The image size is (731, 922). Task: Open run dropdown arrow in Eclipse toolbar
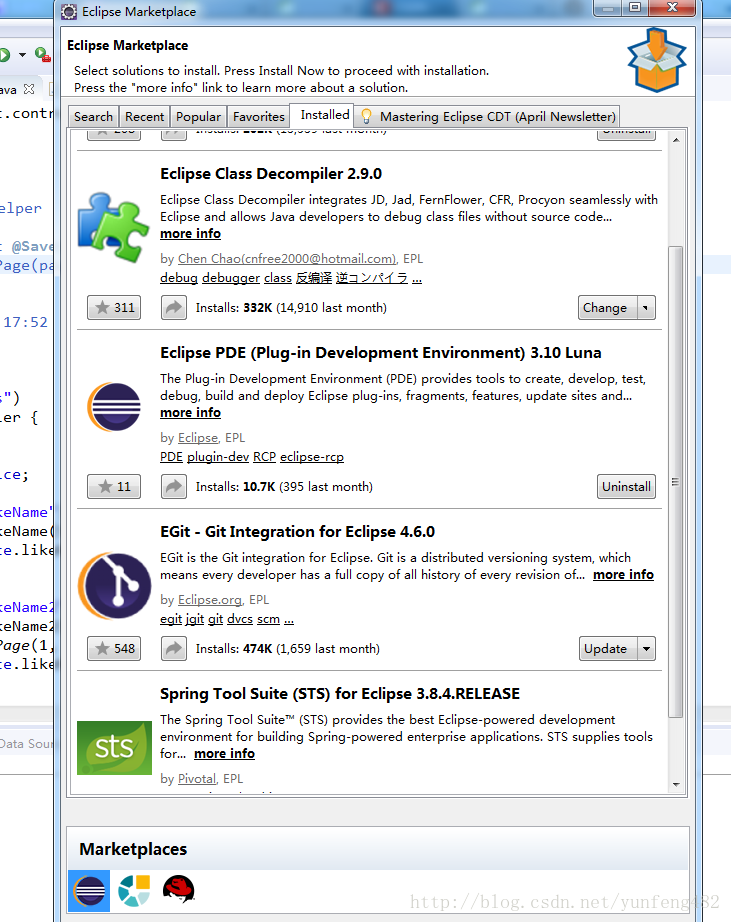click(22, 55)
